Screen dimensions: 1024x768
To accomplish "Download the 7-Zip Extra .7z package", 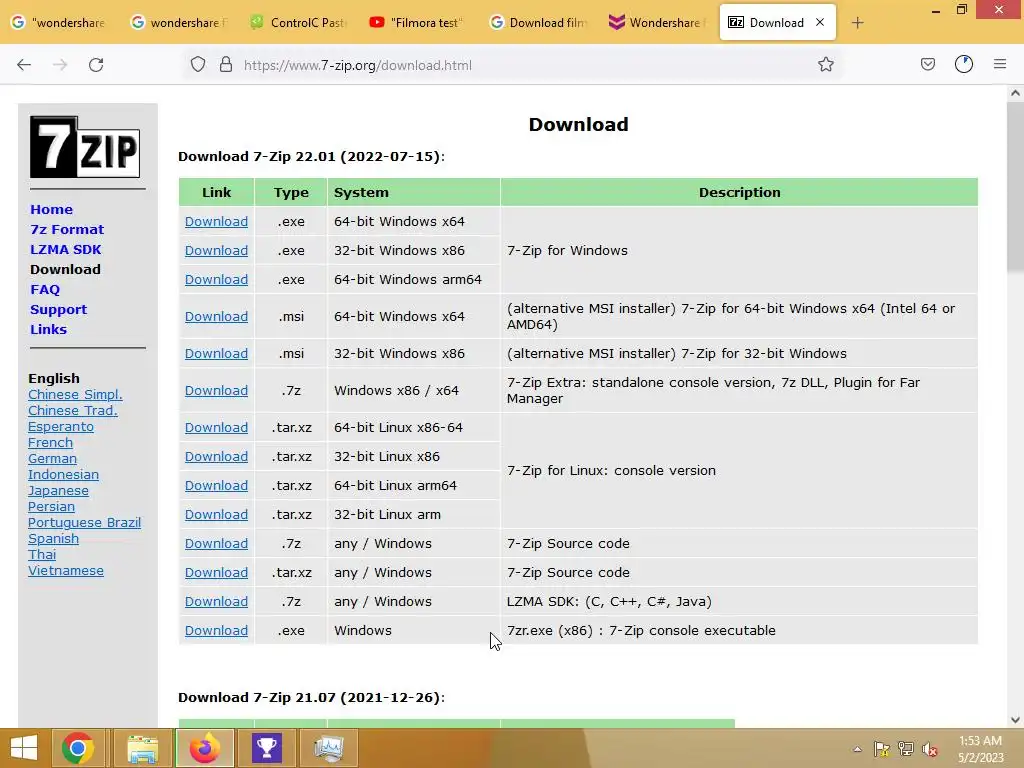I will click(216, 391).
